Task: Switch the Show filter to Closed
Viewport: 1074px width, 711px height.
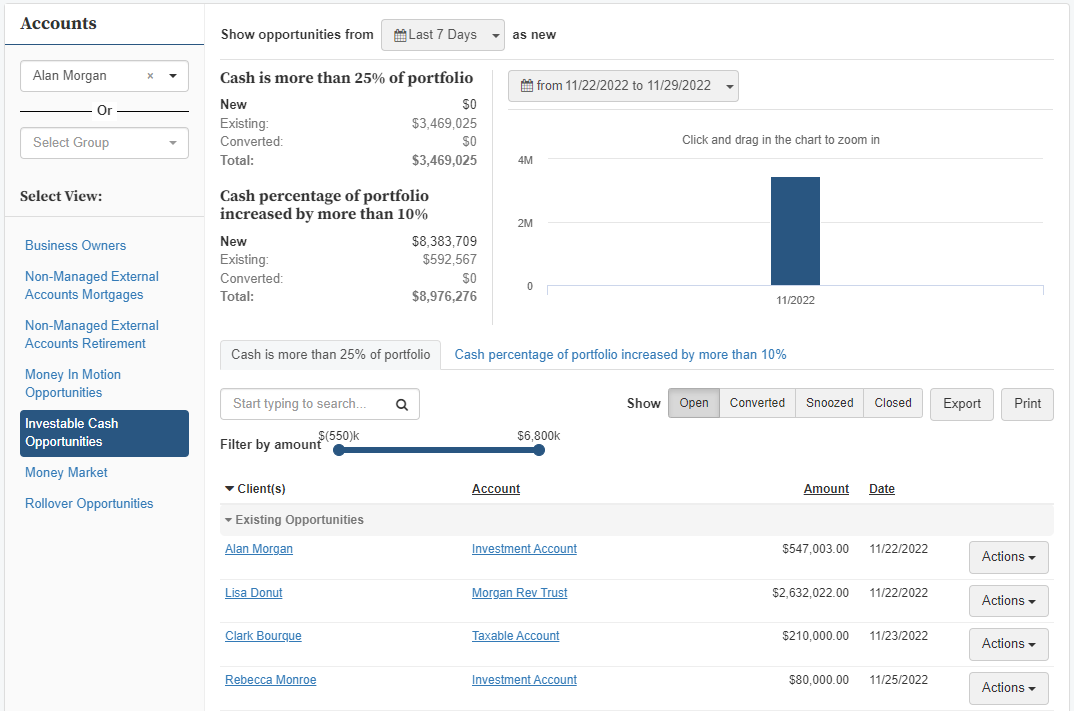Action: coord(892,403)
